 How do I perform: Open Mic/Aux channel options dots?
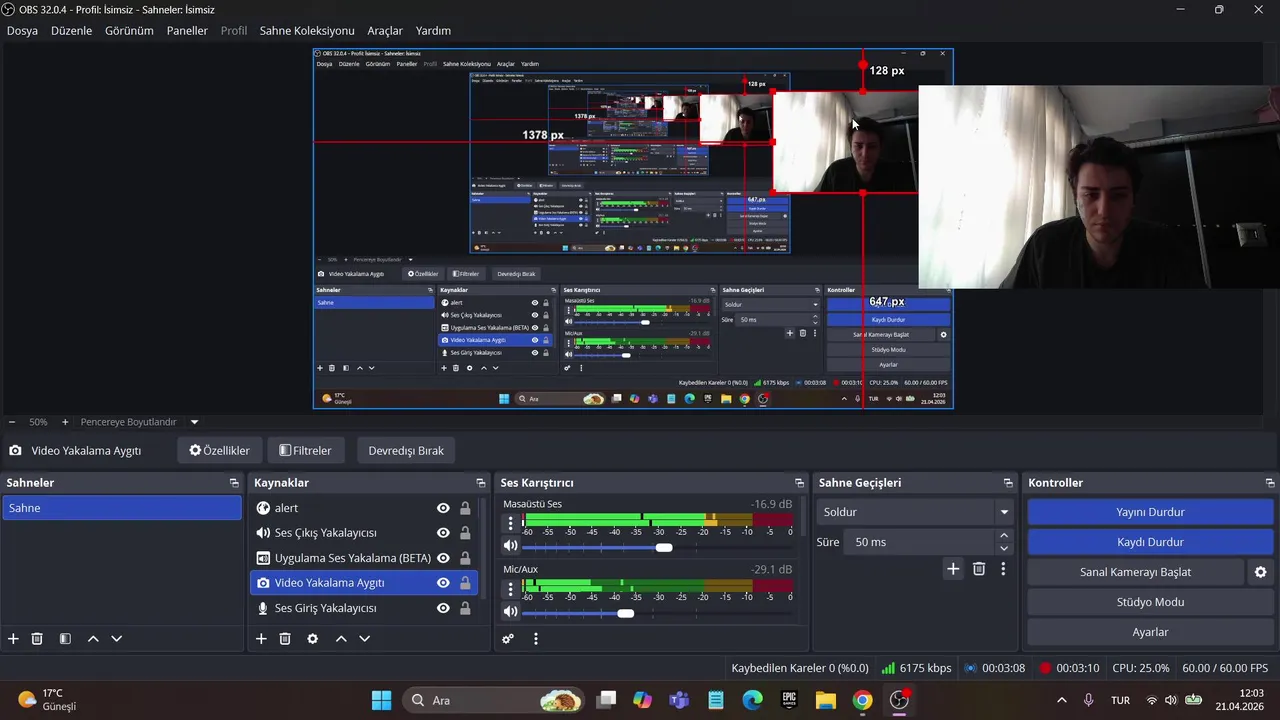click(x=511, y=588)
